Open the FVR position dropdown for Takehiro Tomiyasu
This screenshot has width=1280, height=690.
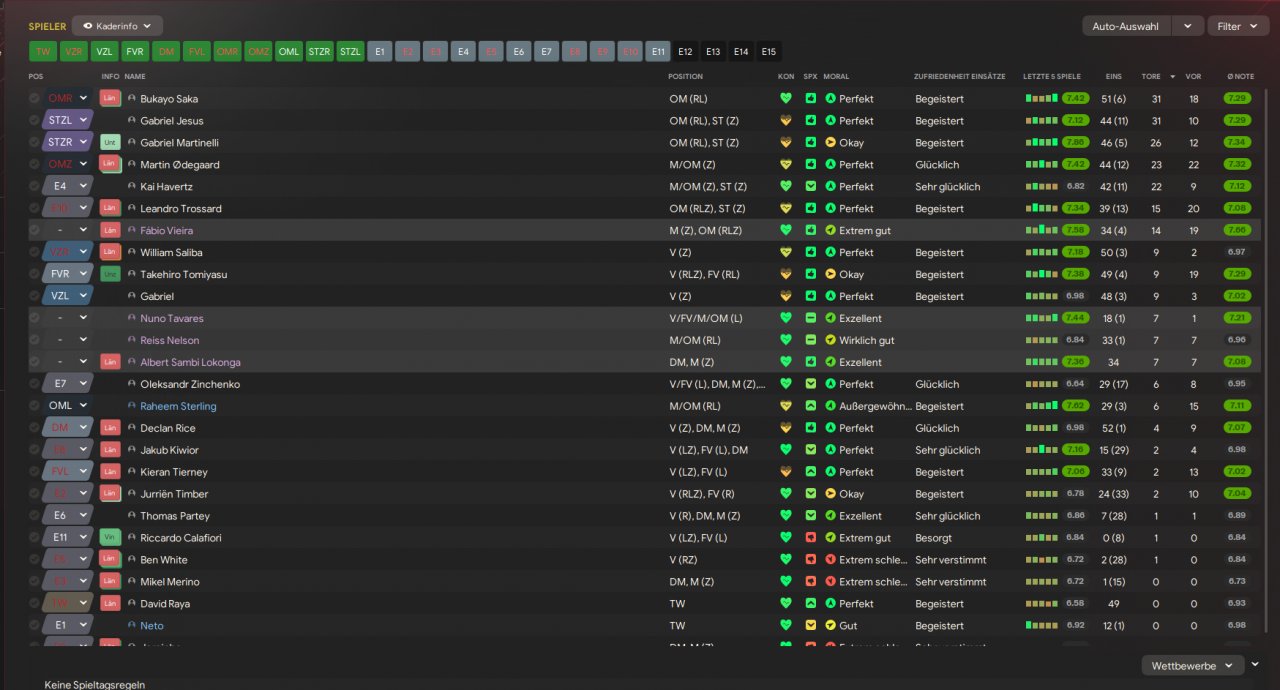click(68, 274)
